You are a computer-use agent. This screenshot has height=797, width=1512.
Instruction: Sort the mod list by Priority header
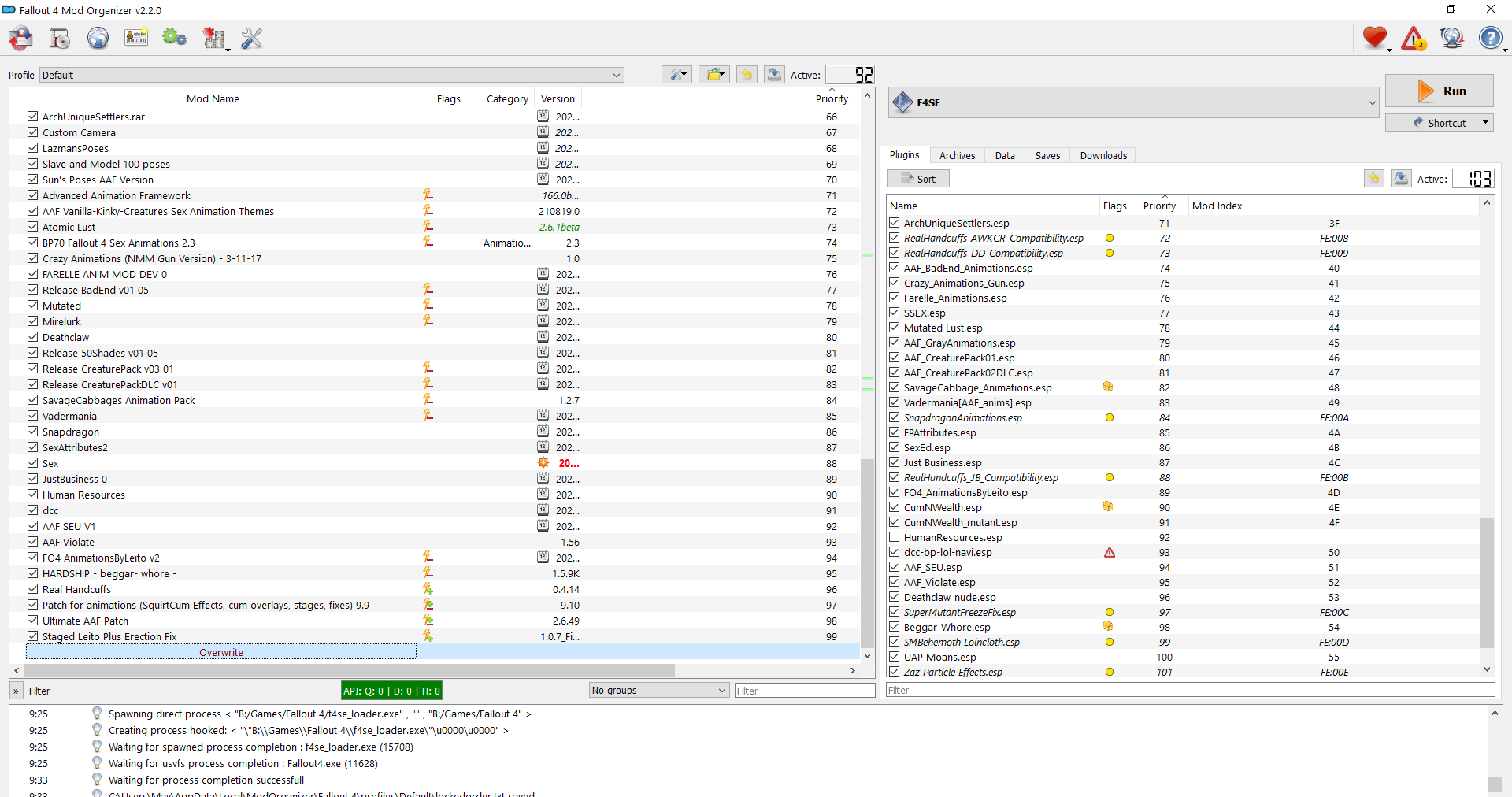pyautogui.click(x=832, y=98)
